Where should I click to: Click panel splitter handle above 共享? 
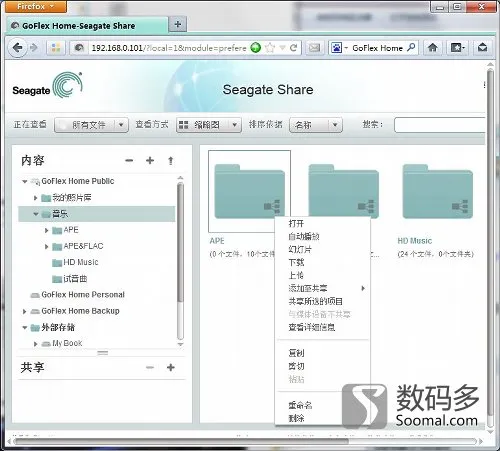click(102, 353)
